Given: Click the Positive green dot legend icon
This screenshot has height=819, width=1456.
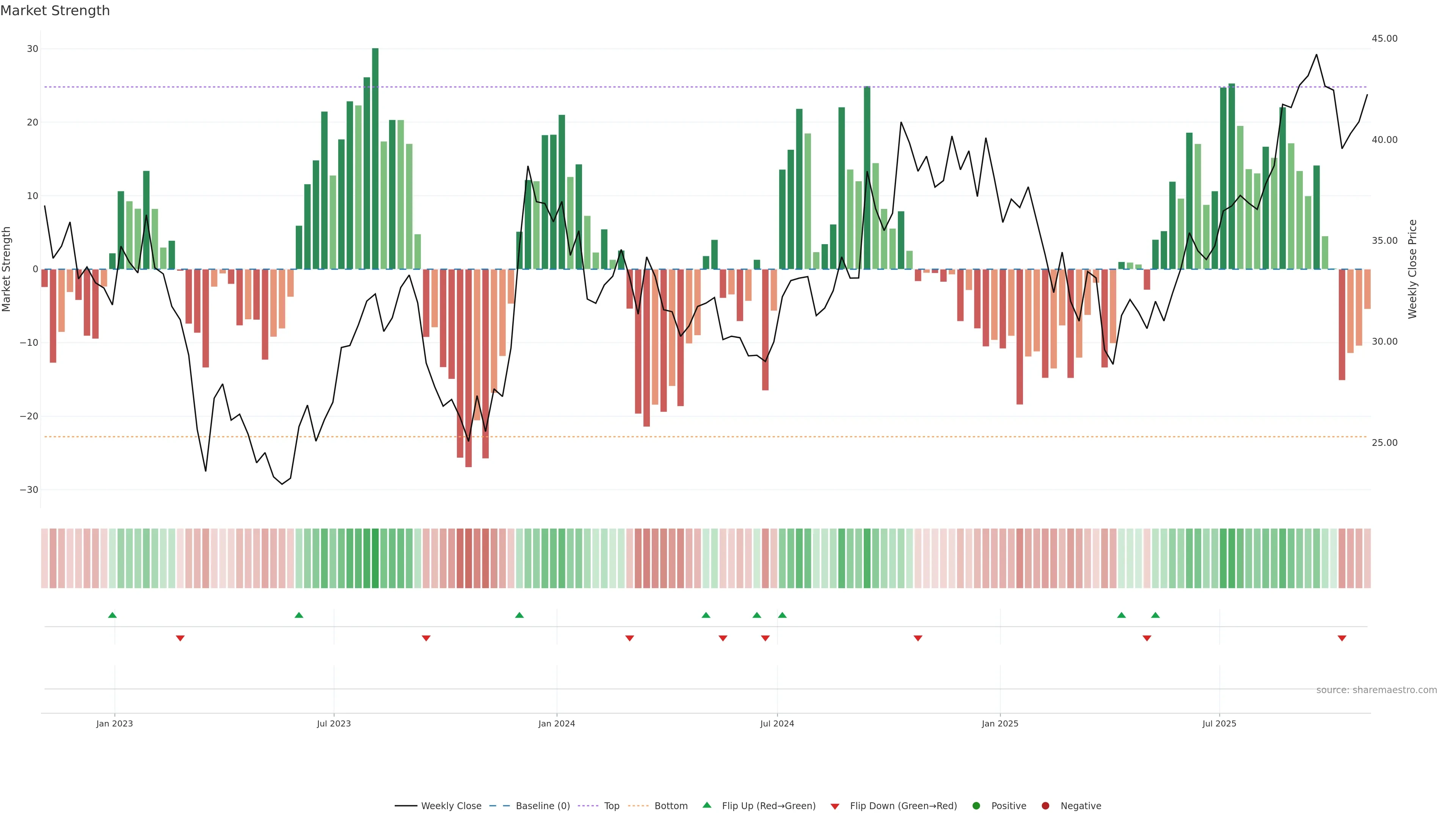Looking at the screenshot, I should 976,806.
